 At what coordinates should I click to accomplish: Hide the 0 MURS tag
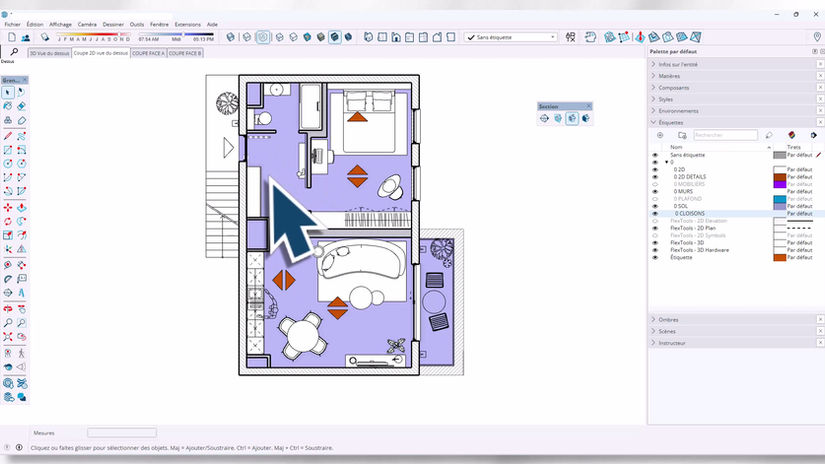point(655,191)
